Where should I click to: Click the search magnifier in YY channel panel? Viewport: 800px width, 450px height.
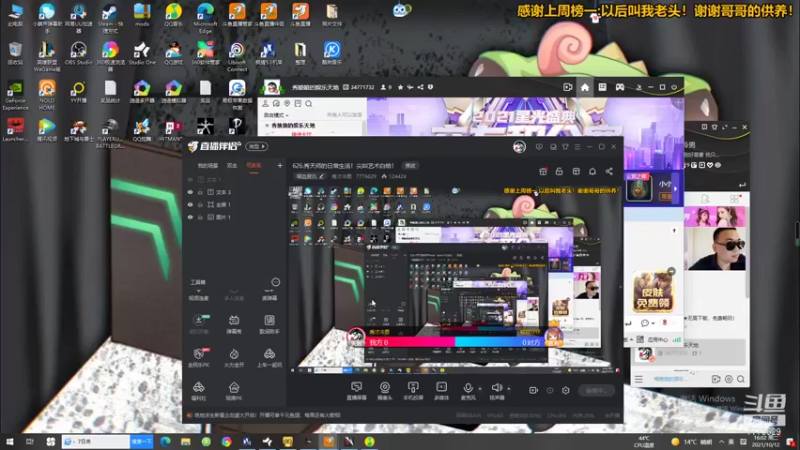pyautogui.click(x=309, y=104)
